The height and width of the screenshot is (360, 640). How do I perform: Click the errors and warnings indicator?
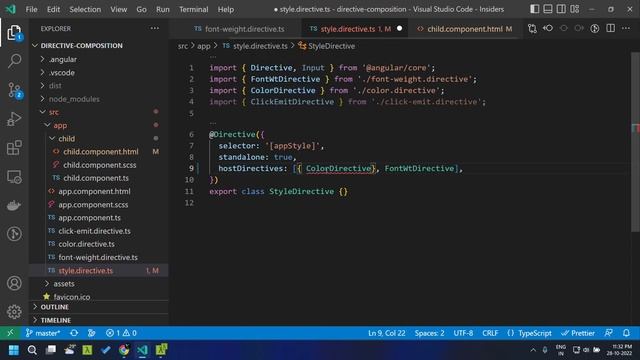tap(121, 333)
